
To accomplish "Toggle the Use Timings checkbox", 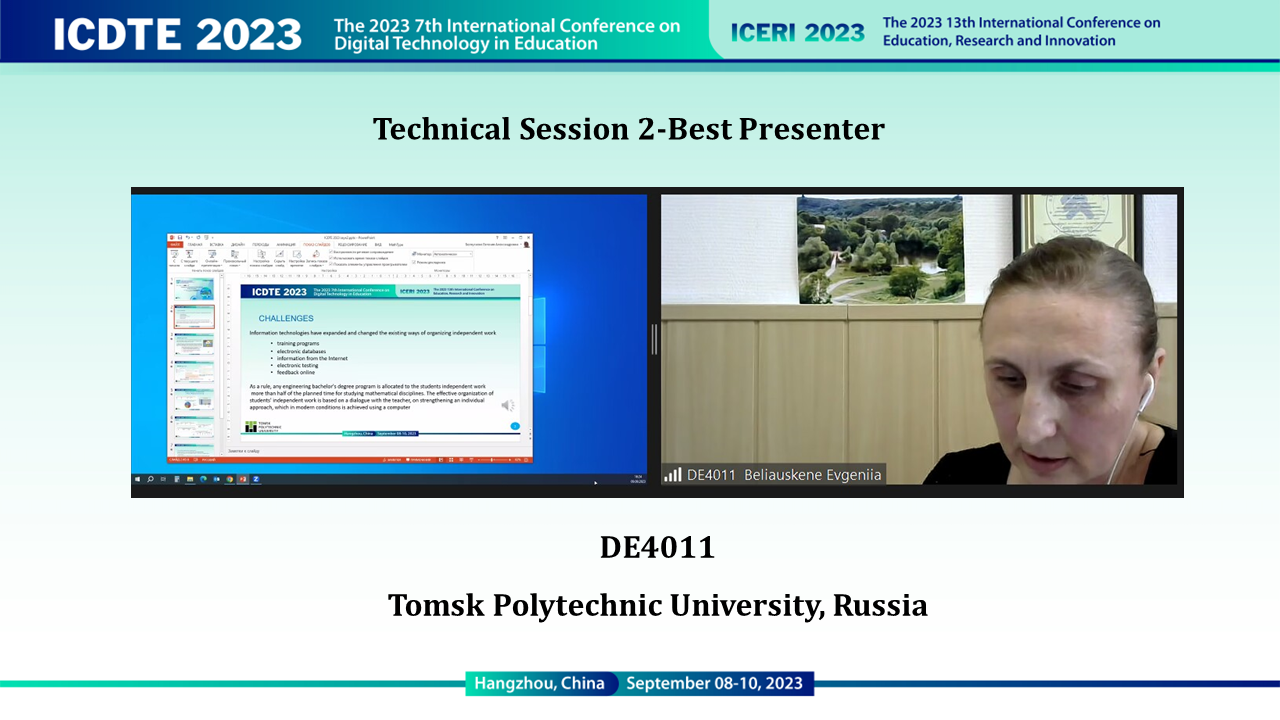I will (331, 257).
